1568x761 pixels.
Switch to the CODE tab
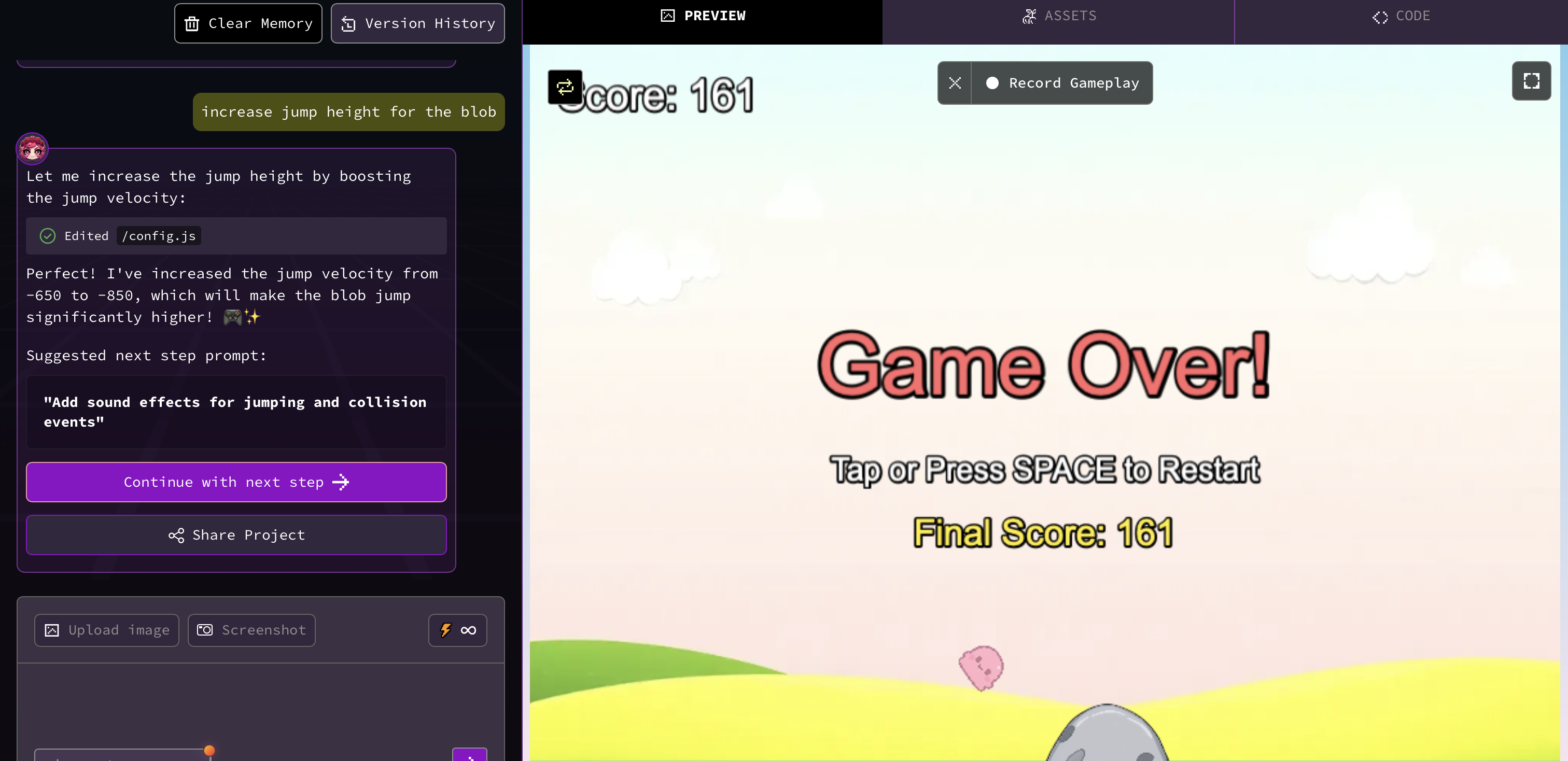pos(1401,16)
